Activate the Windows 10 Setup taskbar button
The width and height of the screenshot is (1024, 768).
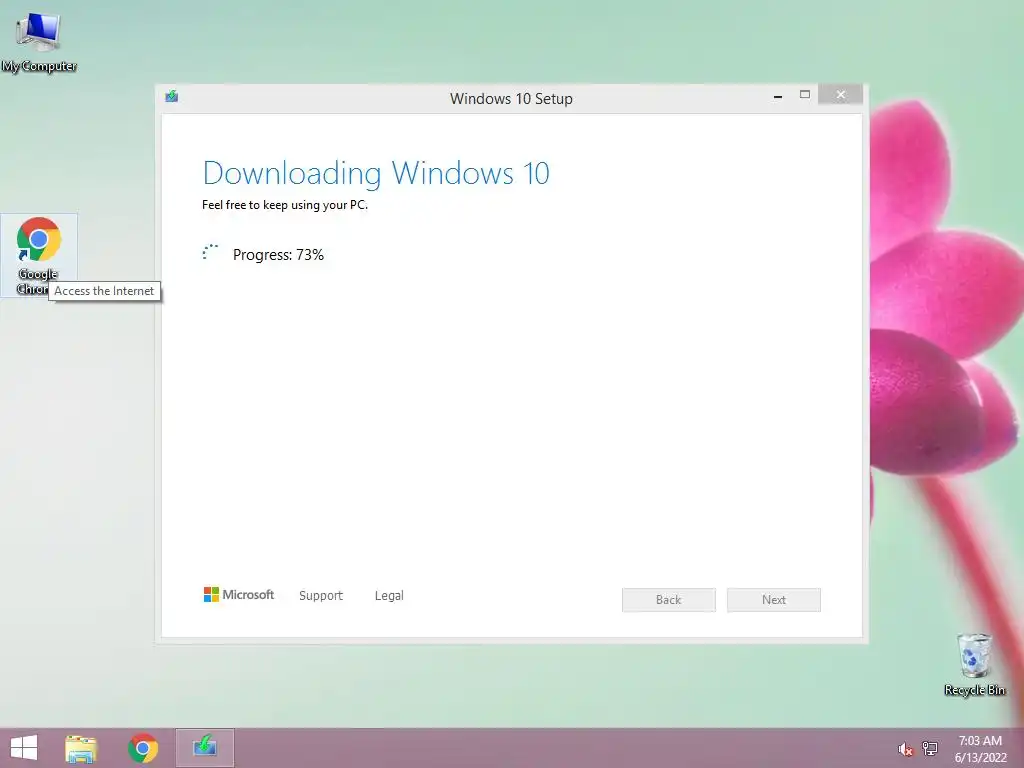[x=204, y=748]
